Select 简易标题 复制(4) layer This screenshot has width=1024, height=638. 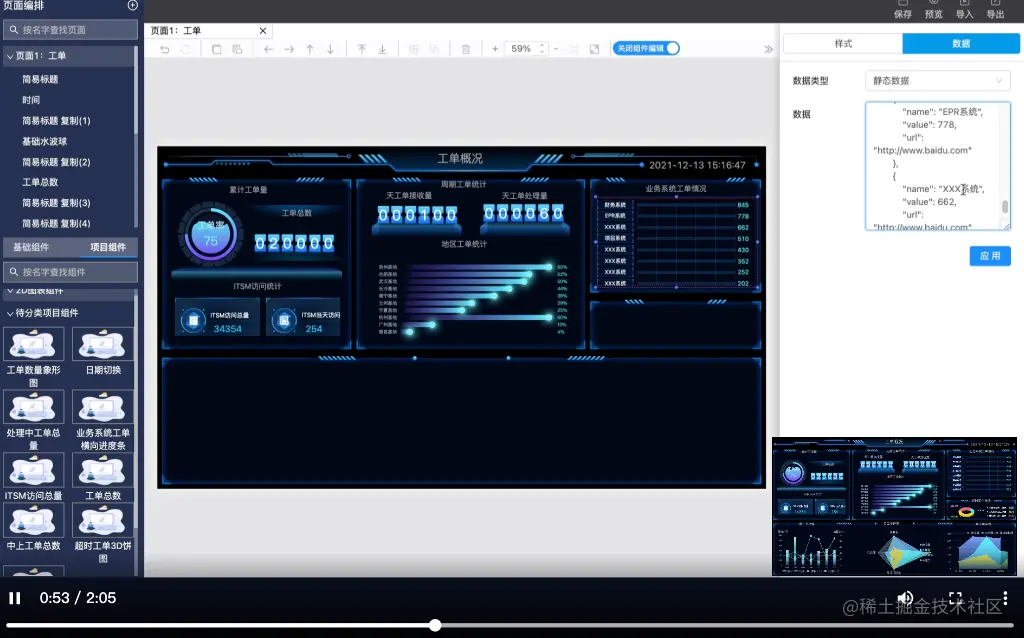[56, 223]
